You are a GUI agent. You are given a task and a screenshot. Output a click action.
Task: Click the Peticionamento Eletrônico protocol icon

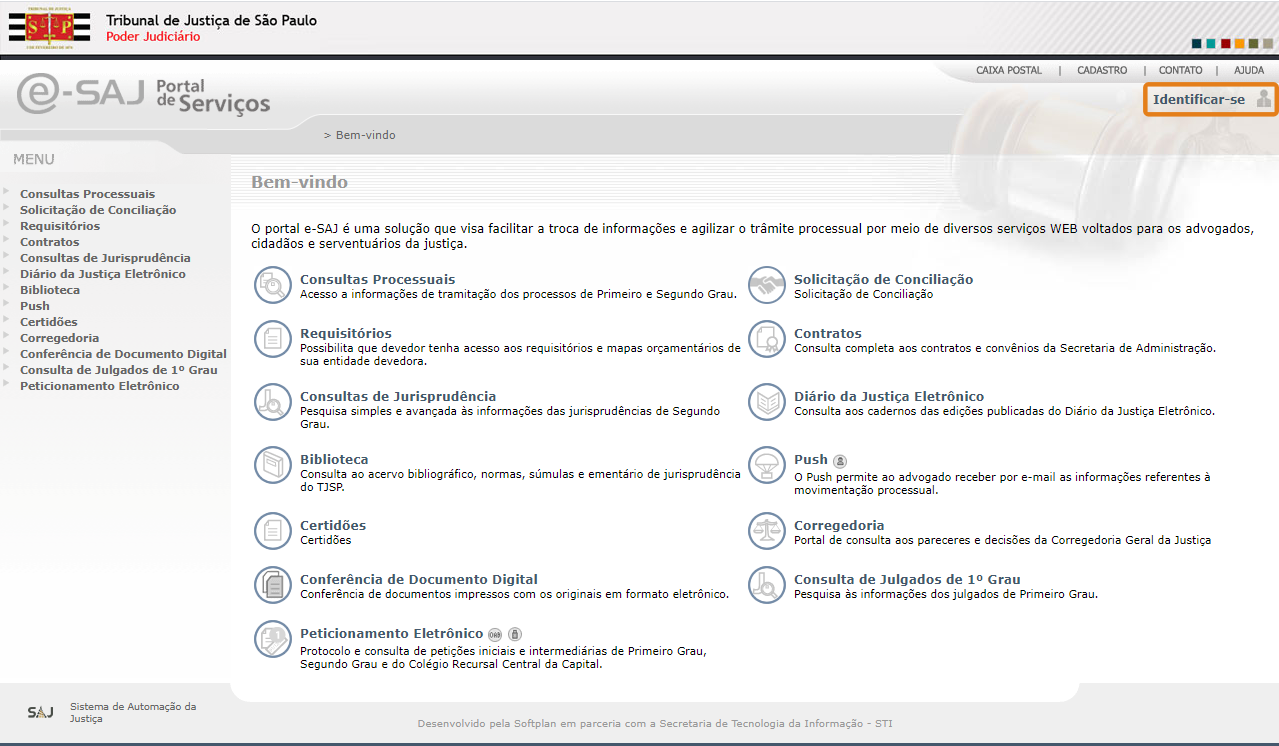(x=272, y=640)
